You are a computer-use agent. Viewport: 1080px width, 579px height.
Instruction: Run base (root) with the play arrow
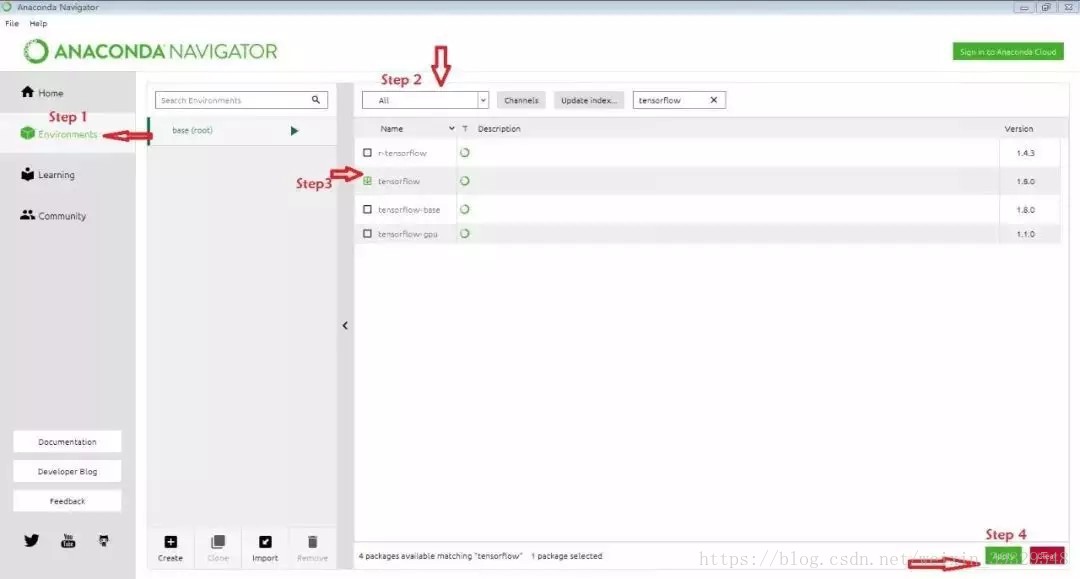(294, 131)
